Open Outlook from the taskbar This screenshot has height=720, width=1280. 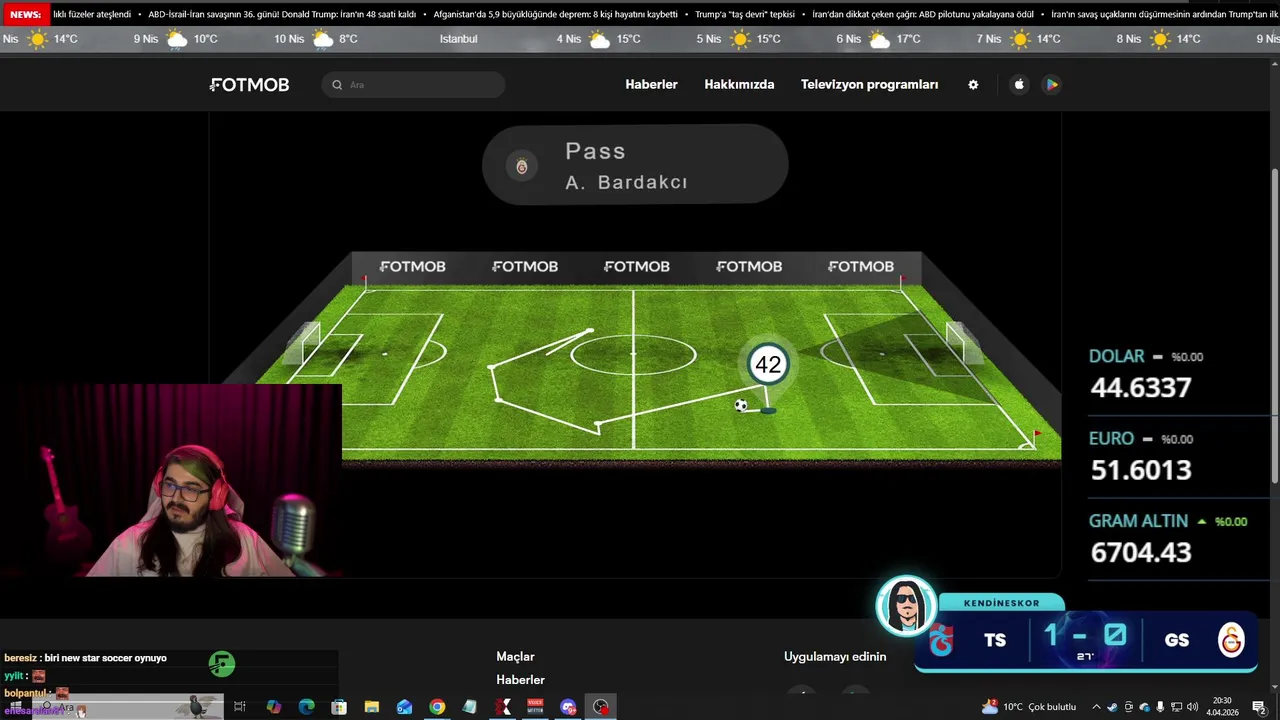tap(404, 707)
